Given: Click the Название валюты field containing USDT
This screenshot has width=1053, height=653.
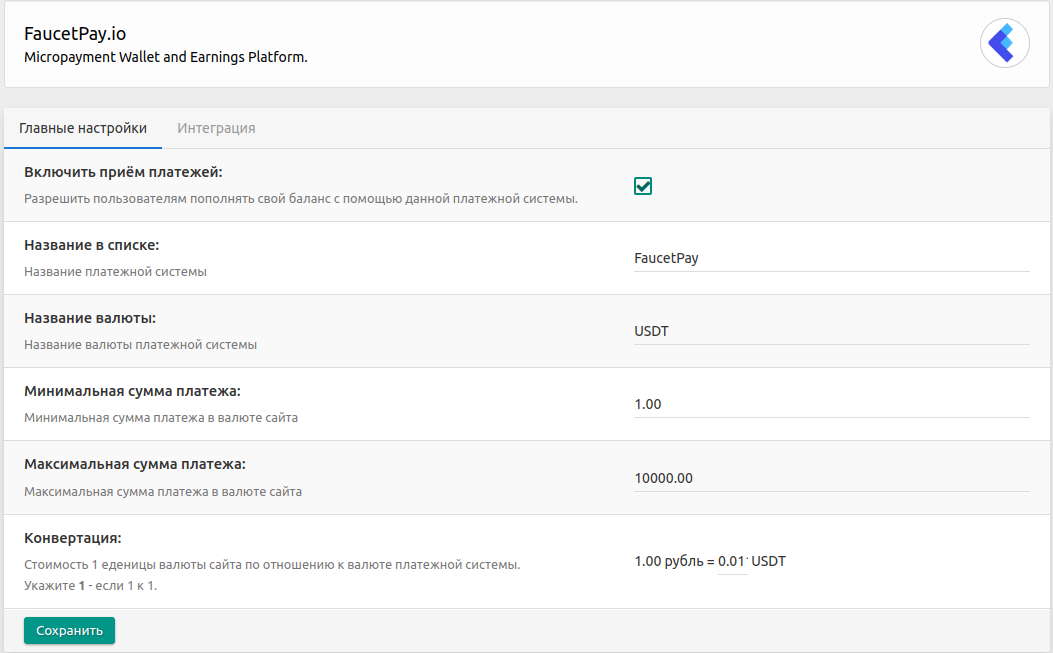Looking at the screenshot, I should [x=830, y=331].
